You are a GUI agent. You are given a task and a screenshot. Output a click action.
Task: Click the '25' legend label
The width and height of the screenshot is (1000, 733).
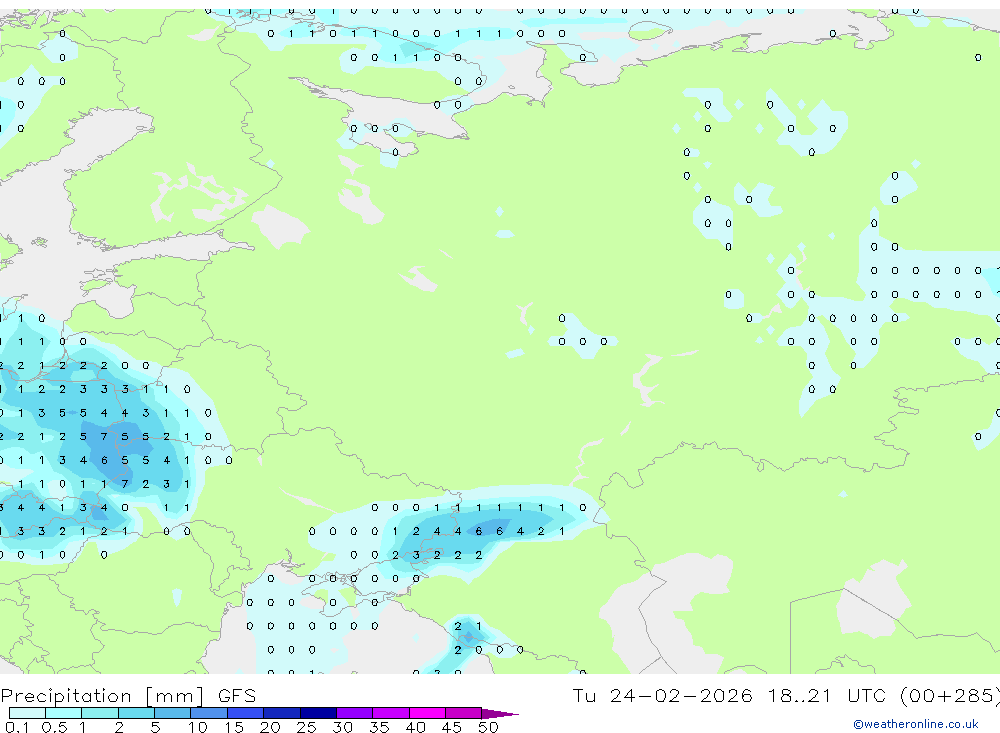pyautogui.click(x=306, y=727)
